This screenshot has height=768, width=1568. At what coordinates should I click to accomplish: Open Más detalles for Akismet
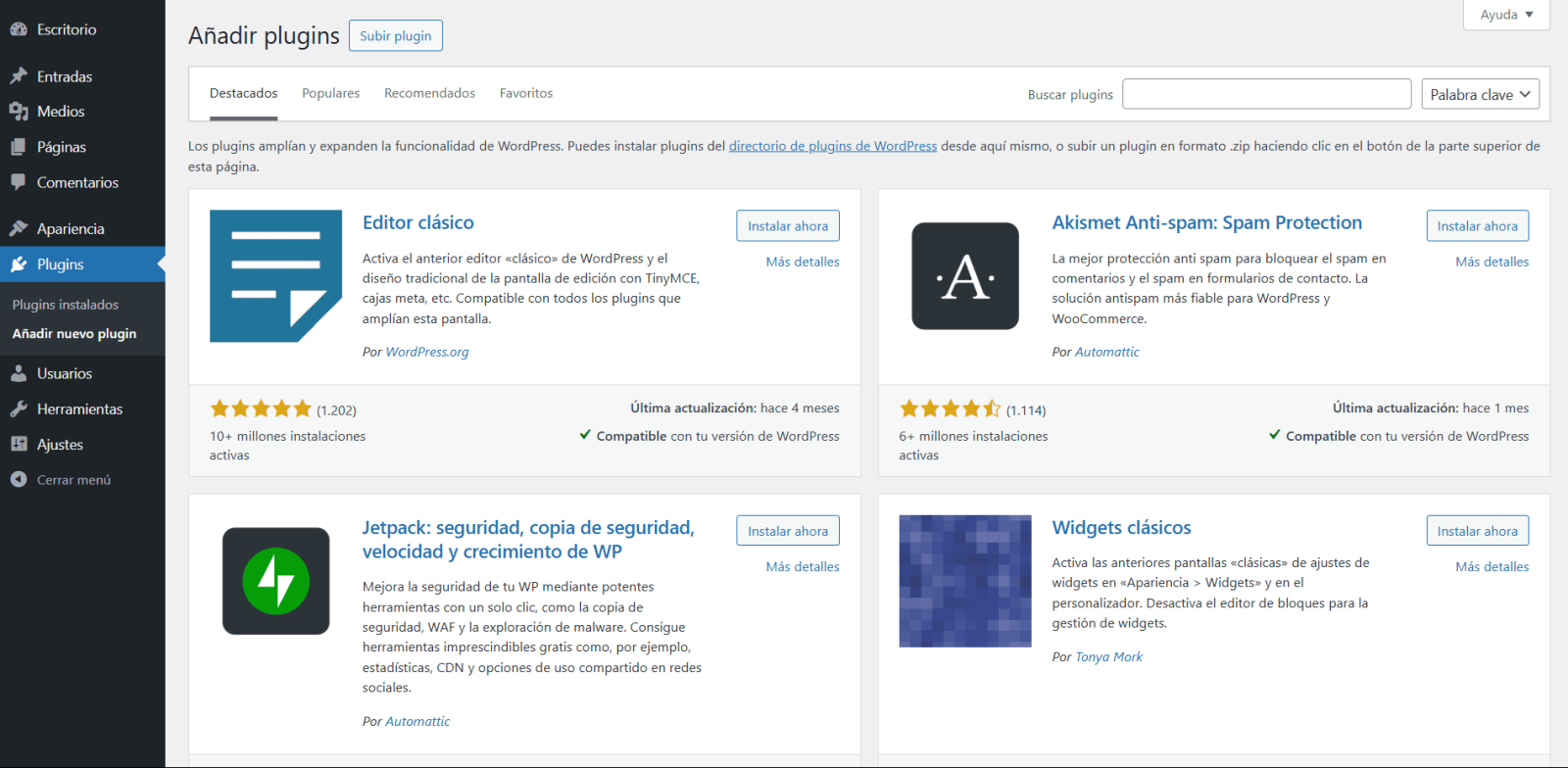(1492, 262)
